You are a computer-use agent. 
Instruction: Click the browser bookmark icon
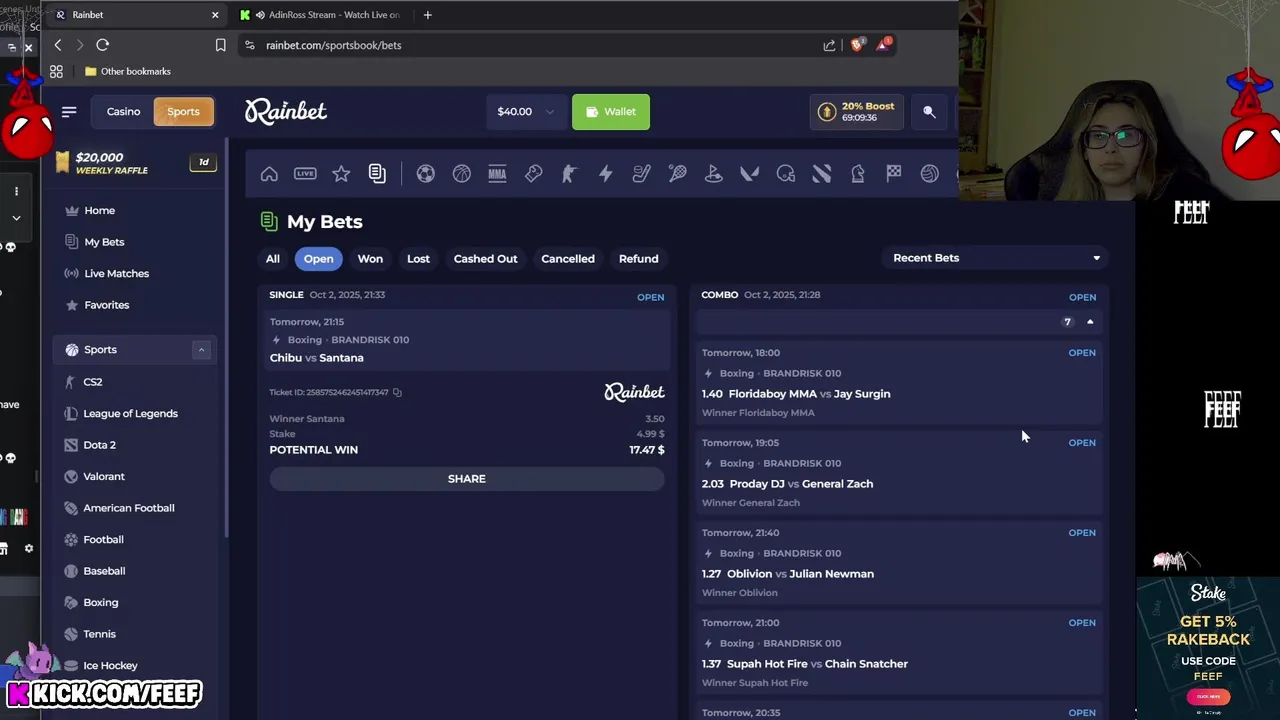(x=220, y=45)
